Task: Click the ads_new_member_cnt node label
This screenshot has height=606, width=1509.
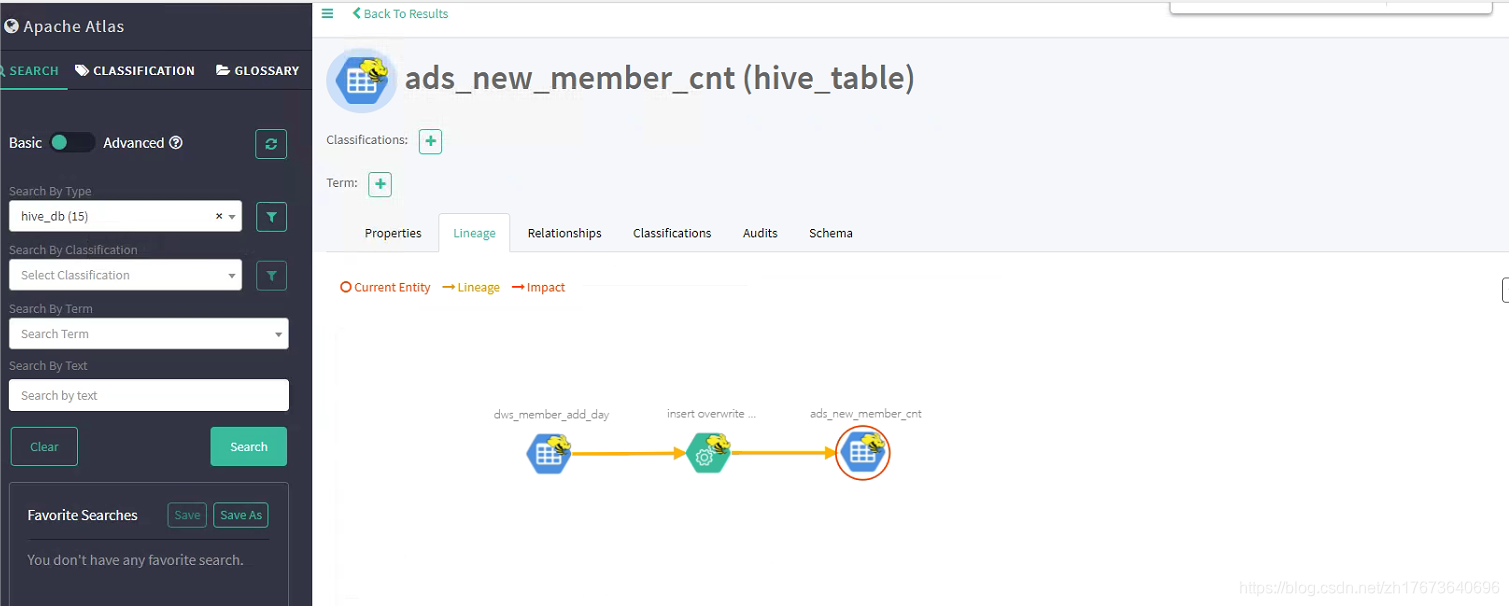Action: click(x=866, y=414)
